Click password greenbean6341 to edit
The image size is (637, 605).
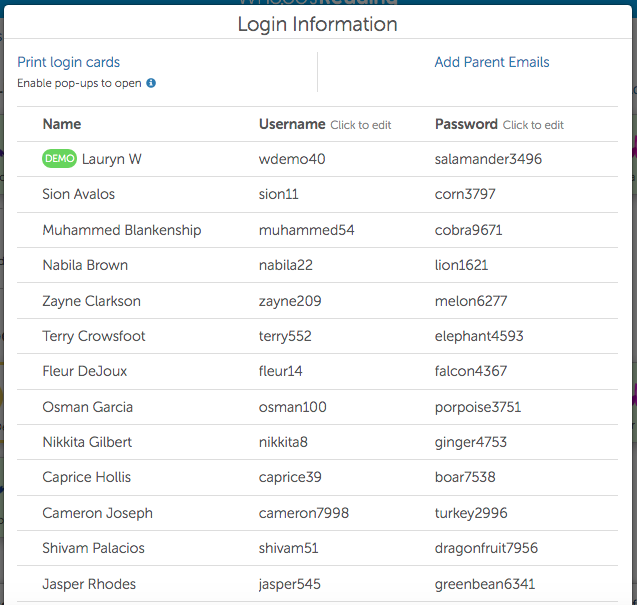[x=485, y=584]
